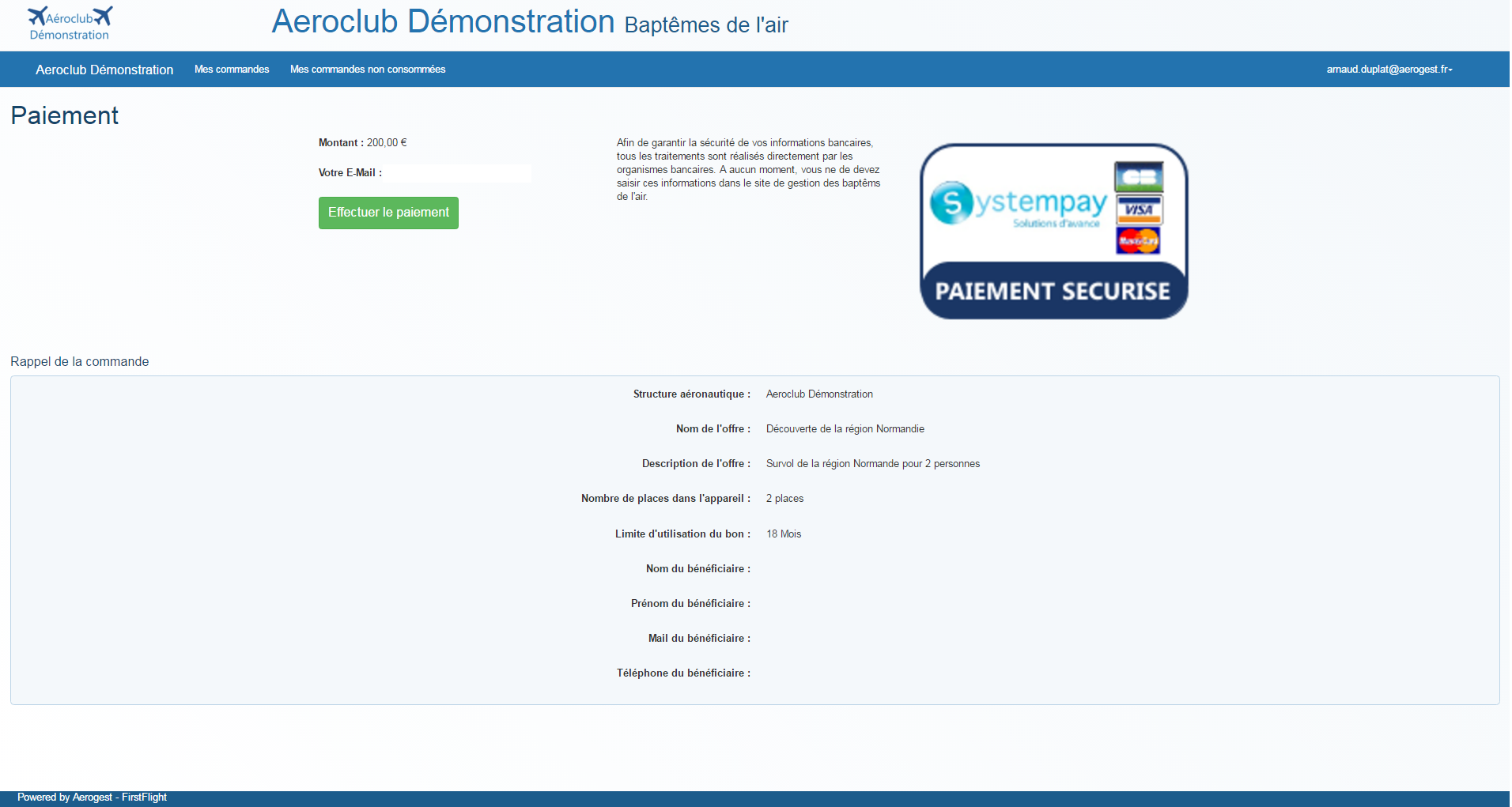Click Survol de la région Normande description
1512x807 pixels.
click(x=873, y=464)
